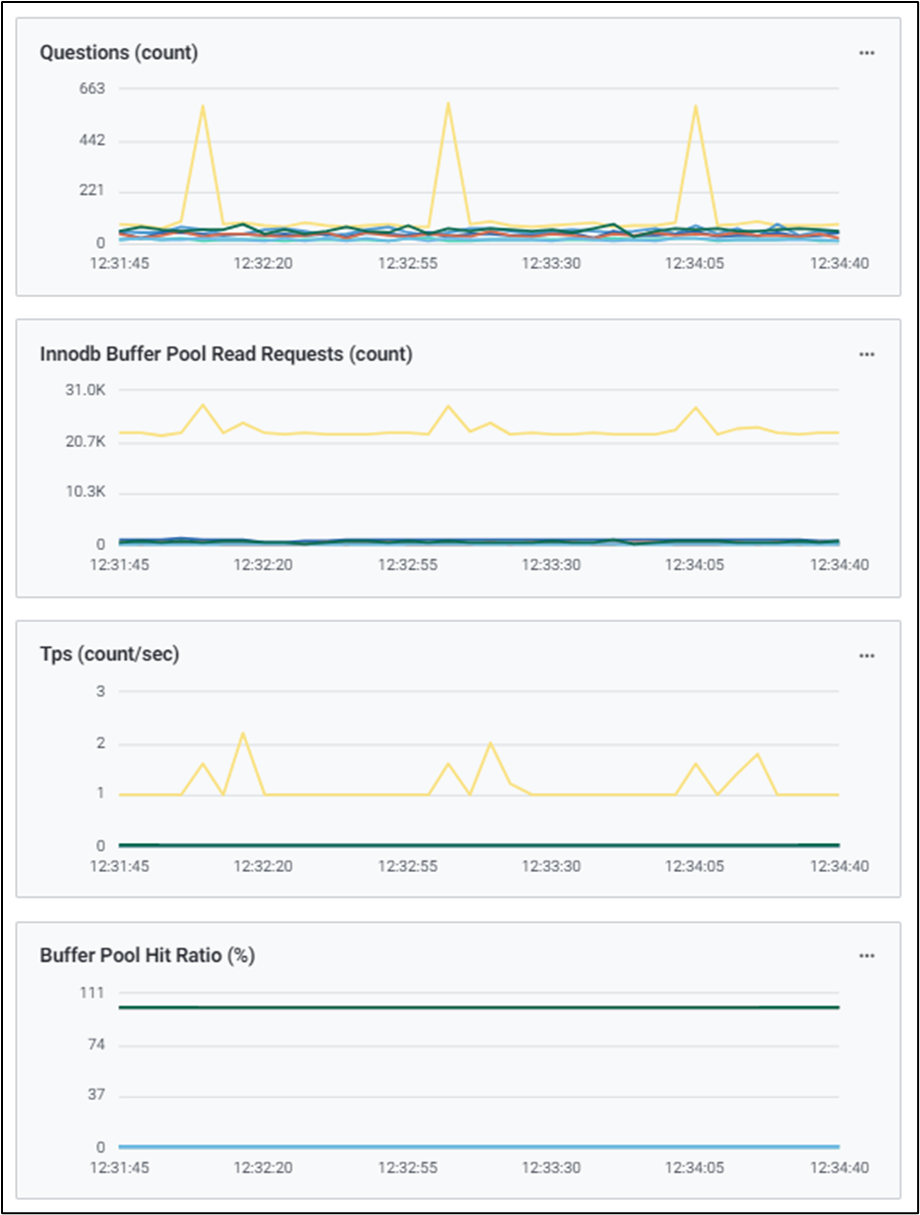Click the 12:34:05 label in Innodb chart
This screenshot has height=1215, width=920.
[696, 565]
